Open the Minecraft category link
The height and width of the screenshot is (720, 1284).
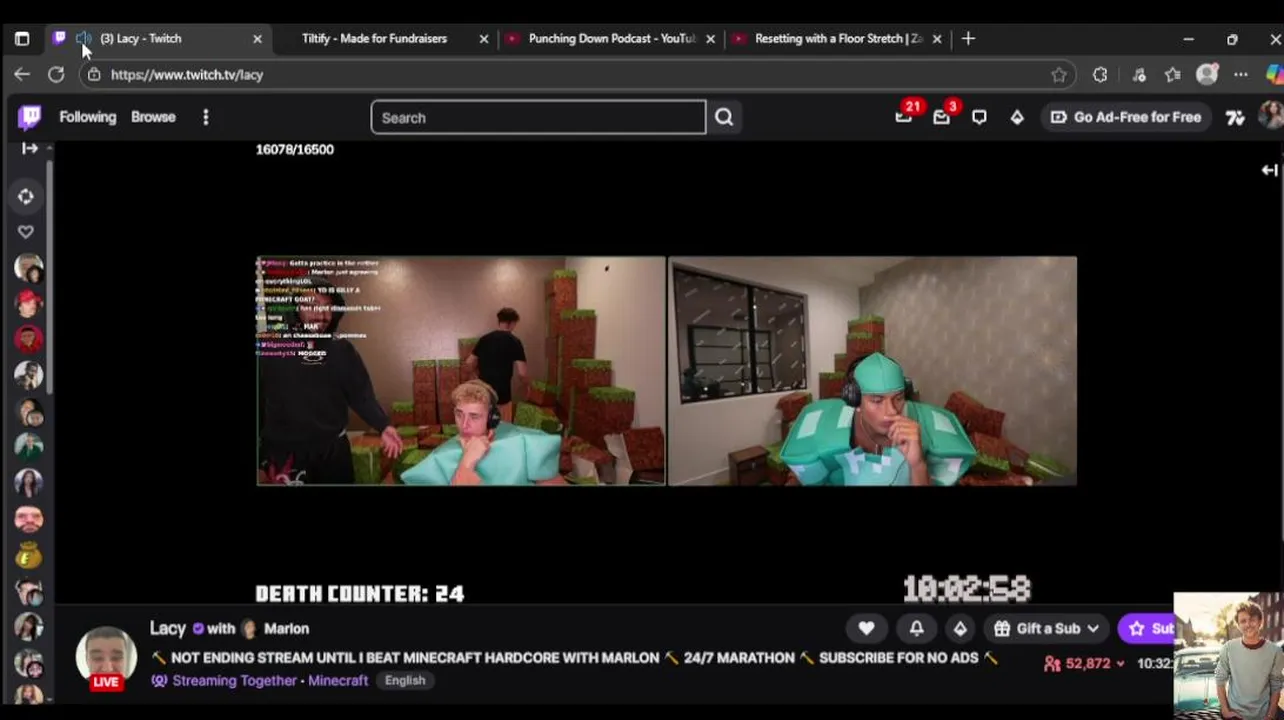(x=338, y=680)
